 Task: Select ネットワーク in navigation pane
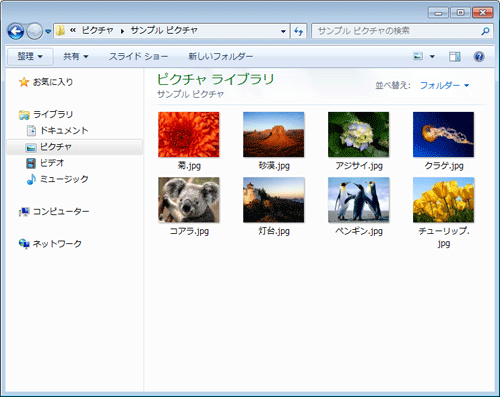coord(57,244)
